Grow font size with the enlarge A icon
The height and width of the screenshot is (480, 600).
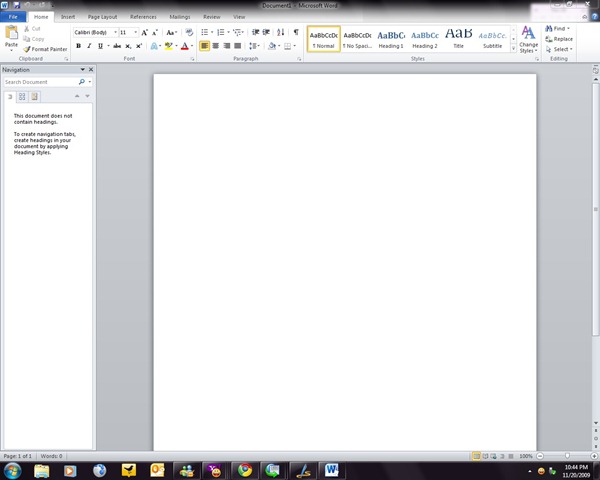click(x=145, y=33)
